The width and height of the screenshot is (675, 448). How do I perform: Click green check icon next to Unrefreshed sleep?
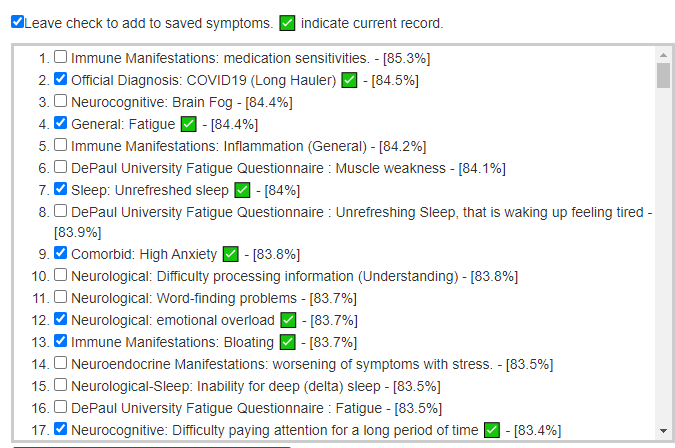coord(242,190)
